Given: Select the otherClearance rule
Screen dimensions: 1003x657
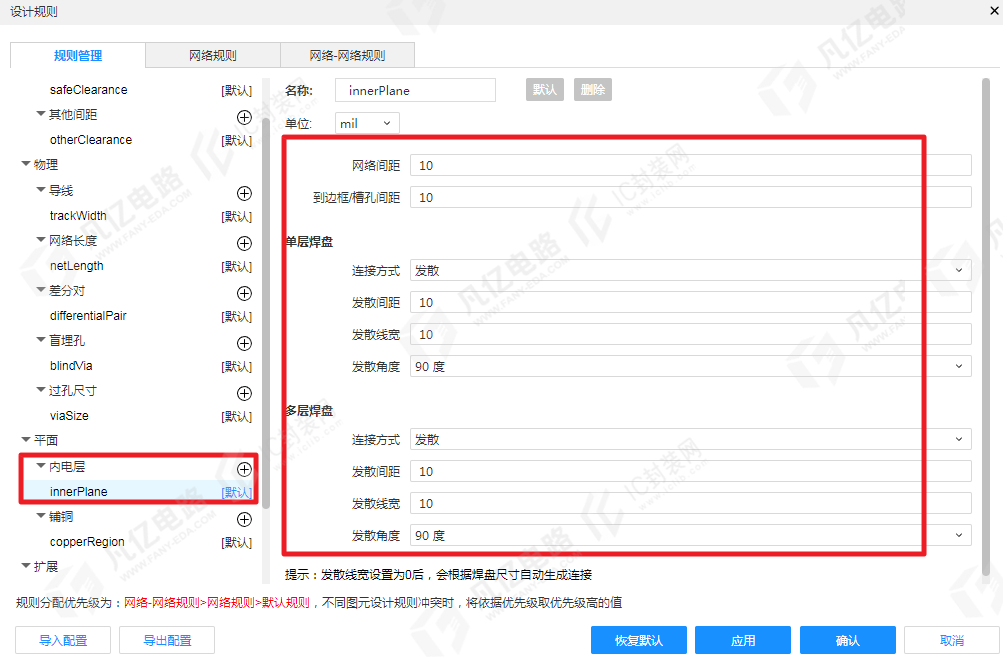Looking at the screenshot, I should point(91,139).
